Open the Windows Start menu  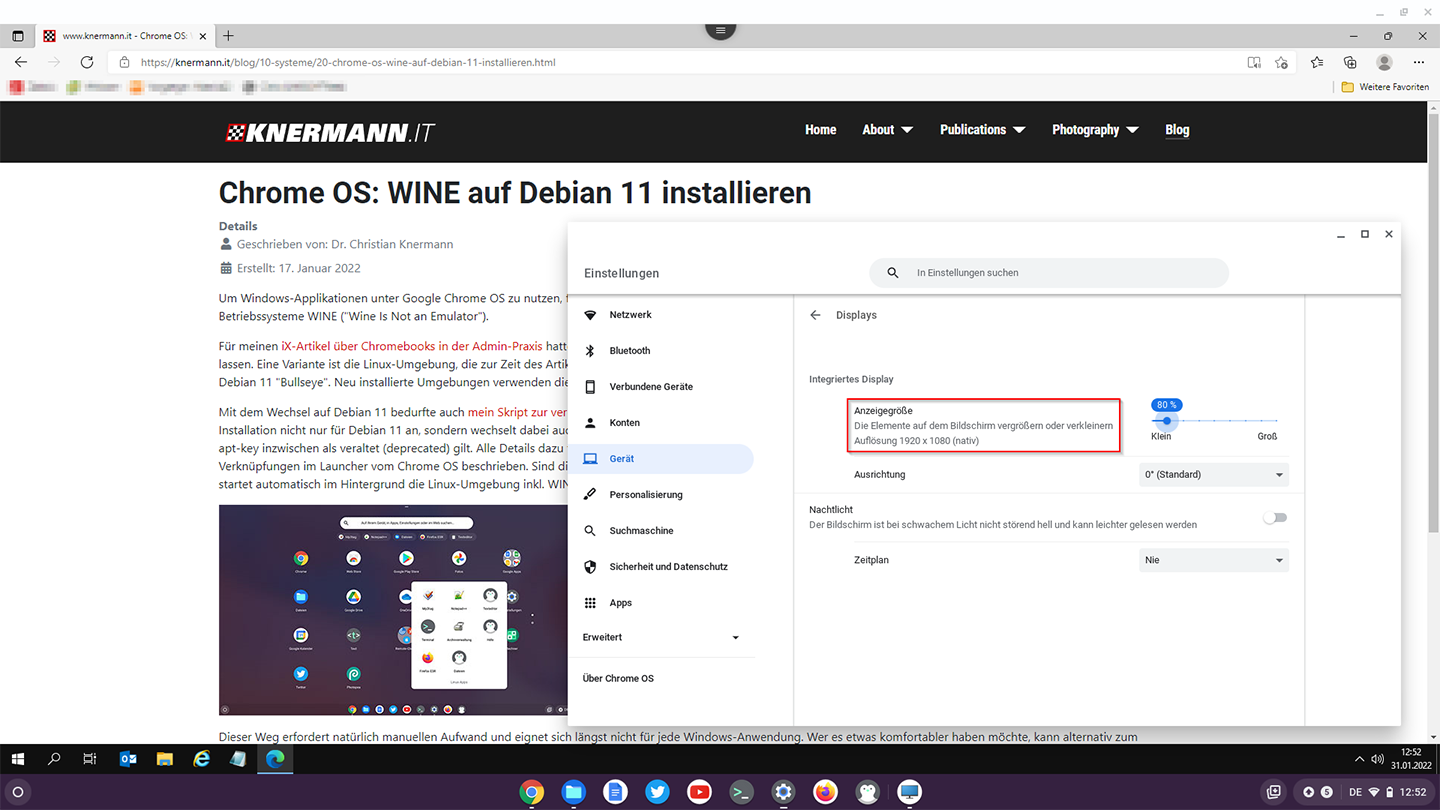click(x=18, y=759)
